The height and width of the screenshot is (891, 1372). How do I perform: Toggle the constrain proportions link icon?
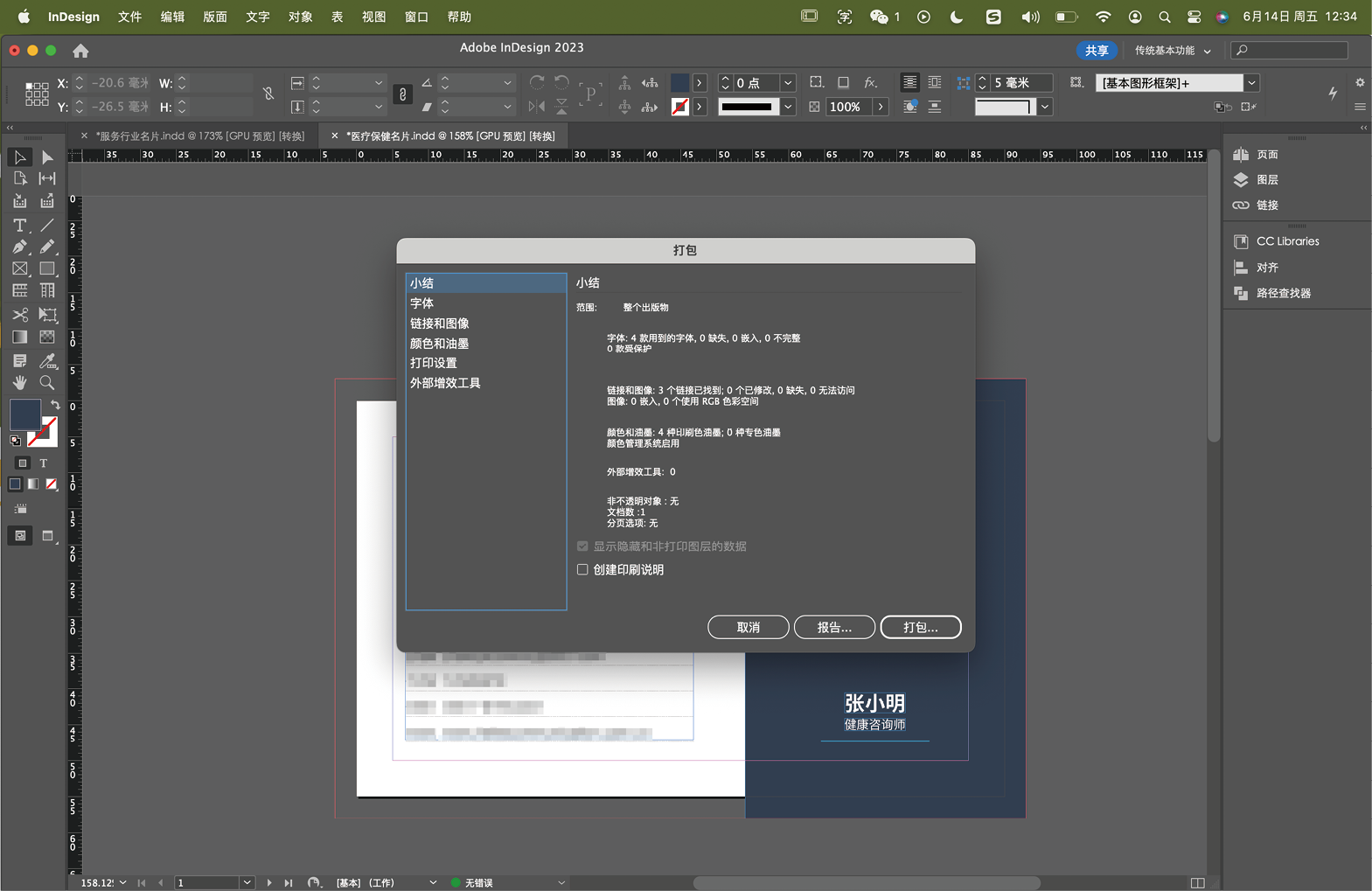tap(268, 94)
